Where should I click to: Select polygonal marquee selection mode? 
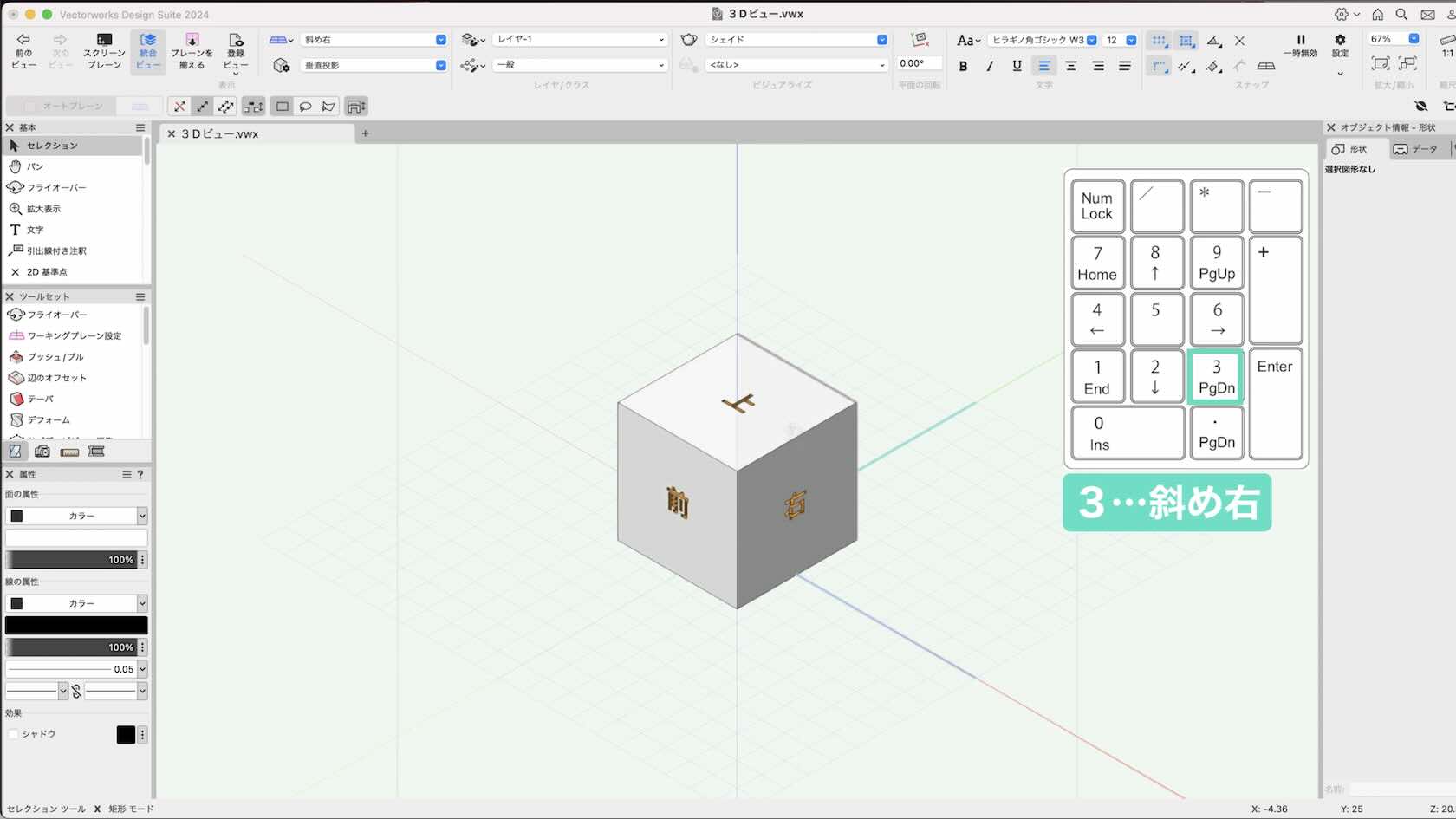click(328, 107)
